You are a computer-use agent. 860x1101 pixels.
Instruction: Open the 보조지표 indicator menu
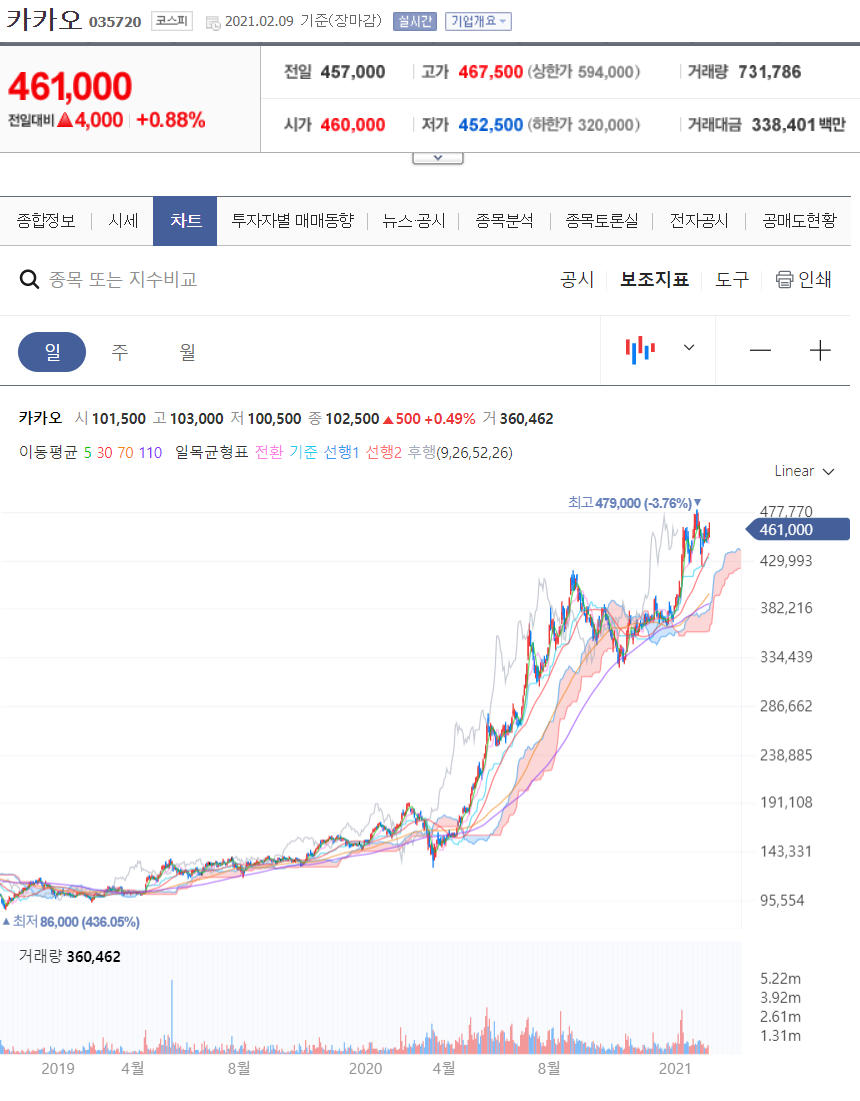654,279
